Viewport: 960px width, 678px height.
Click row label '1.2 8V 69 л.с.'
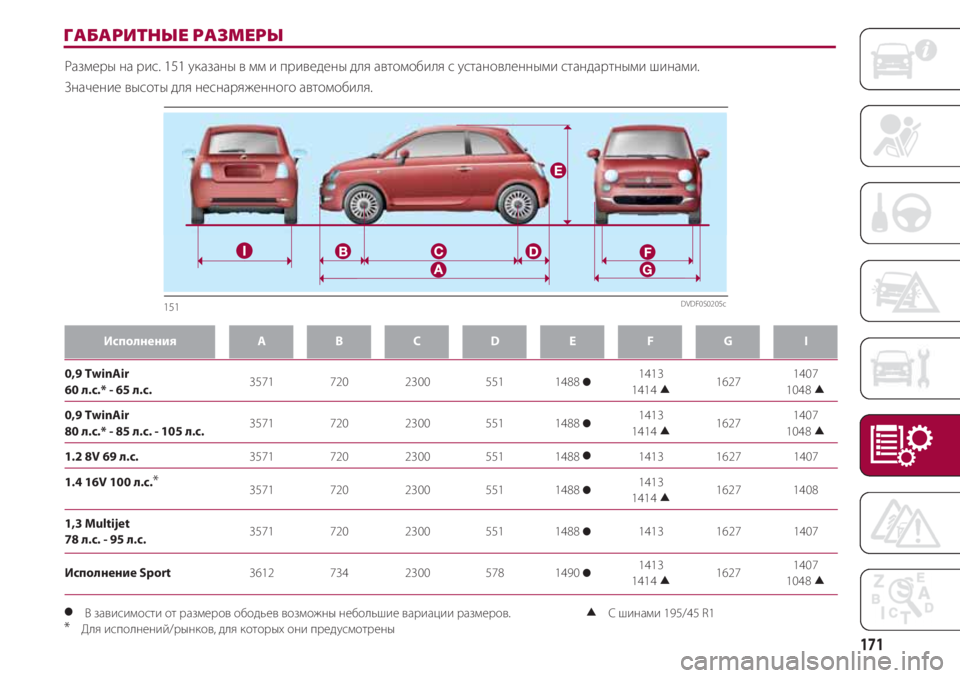pos(102,456)
